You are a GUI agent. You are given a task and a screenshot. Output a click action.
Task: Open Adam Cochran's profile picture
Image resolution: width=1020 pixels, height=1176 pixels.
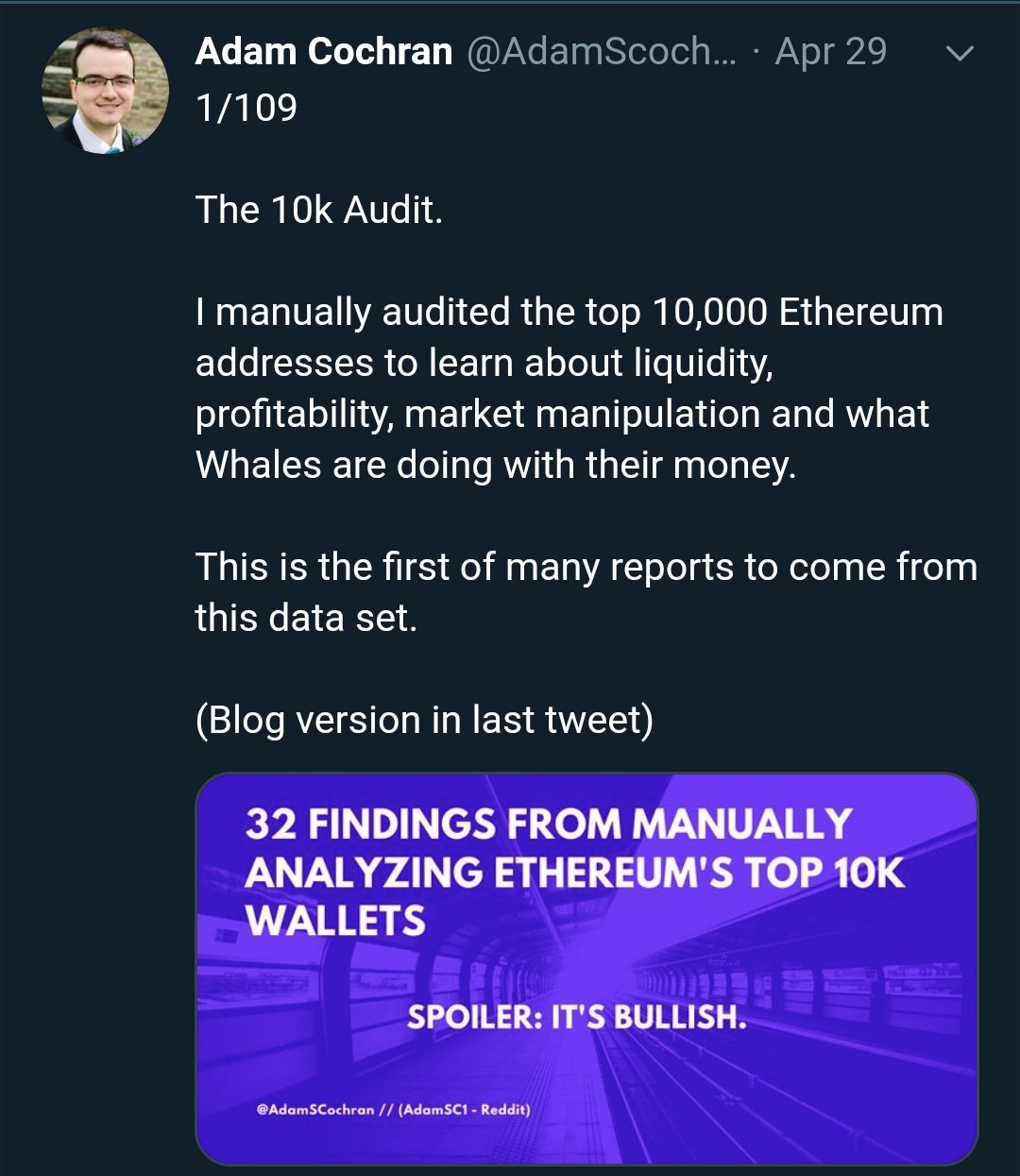(x=105, y=91)
